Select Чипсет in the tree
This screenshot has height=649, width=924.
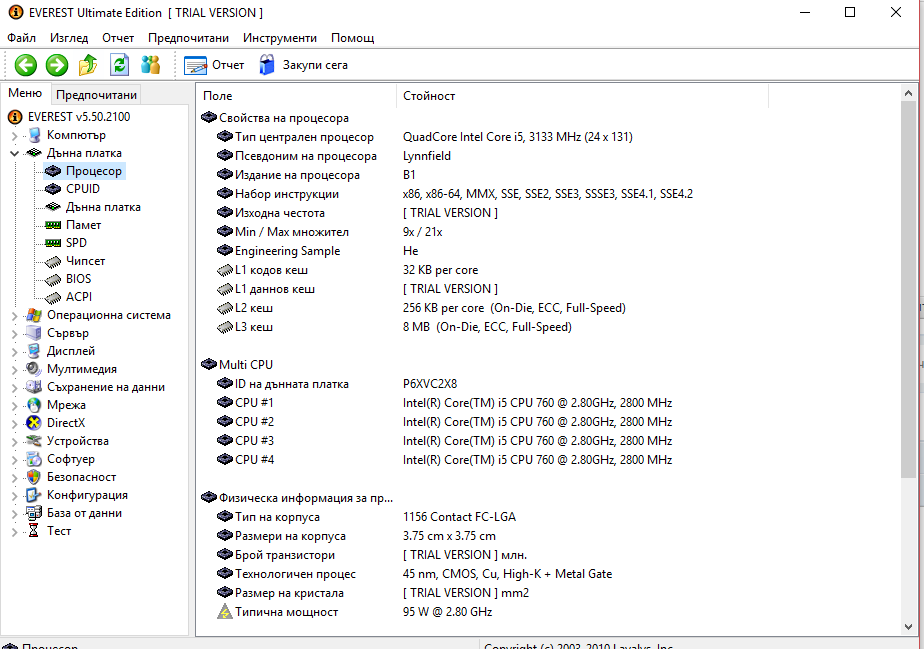tap(85, 261)
